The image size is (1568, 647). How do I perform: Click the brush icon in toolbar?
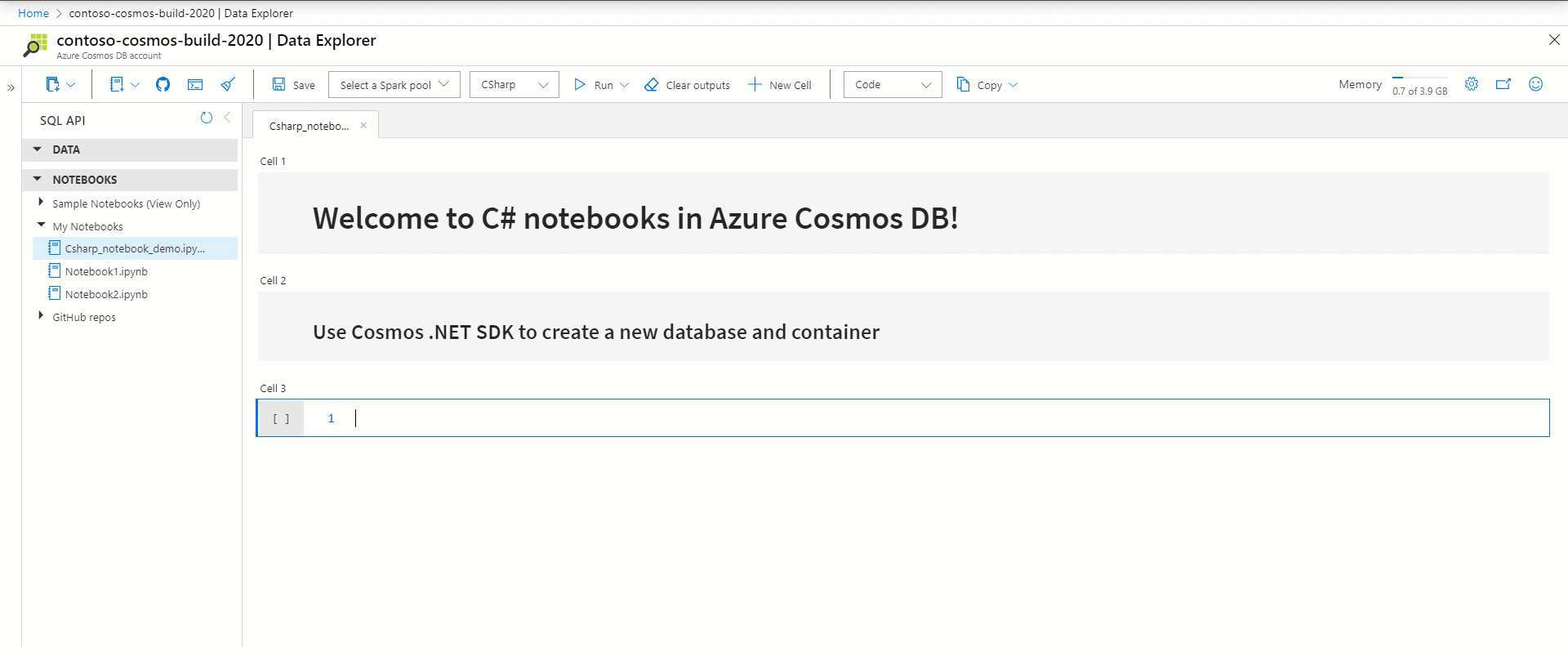point(228,84)
